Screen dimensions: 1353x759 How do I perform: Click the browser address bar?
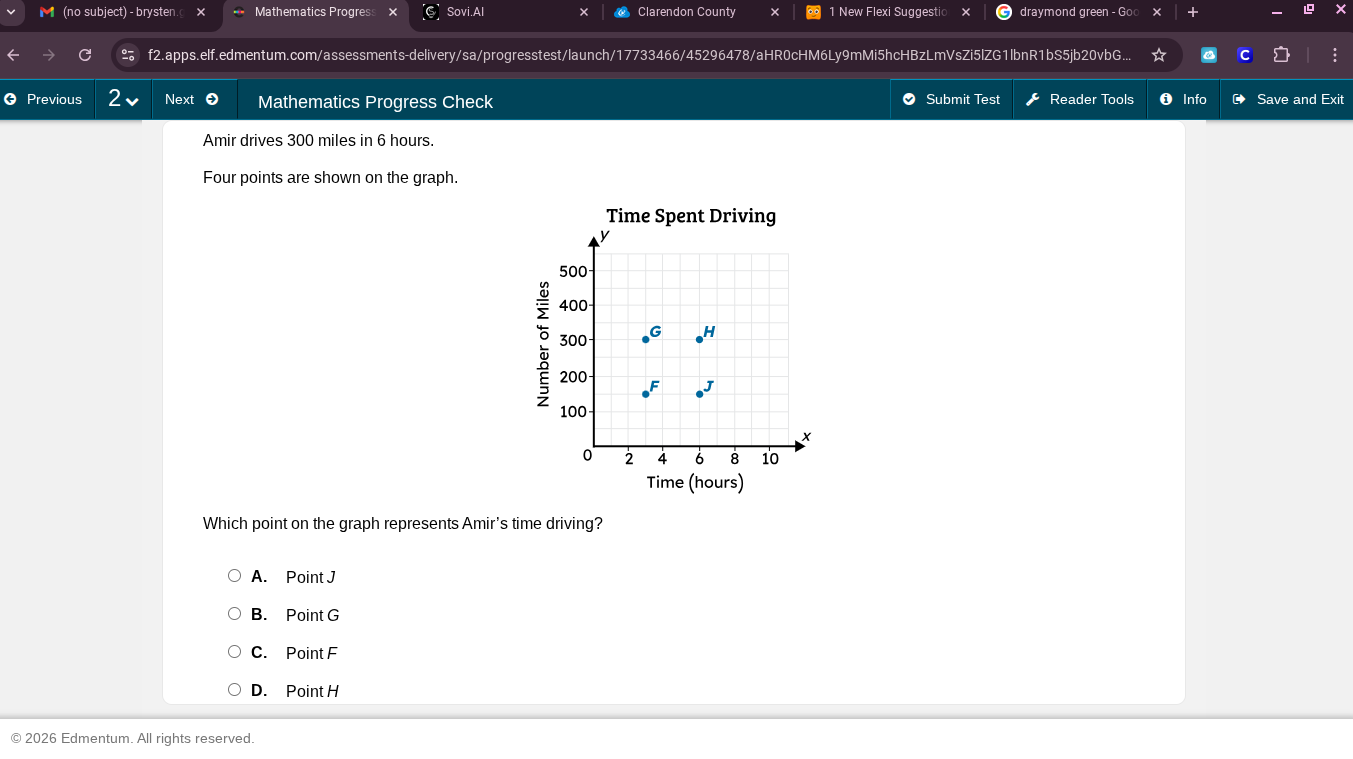[600, 56]
